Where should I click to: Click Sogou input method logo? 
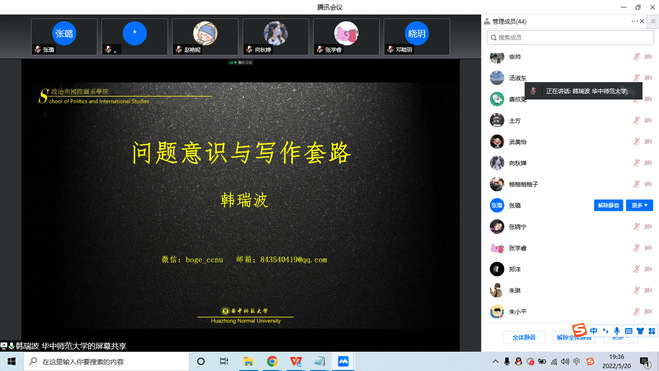[579, 330]
